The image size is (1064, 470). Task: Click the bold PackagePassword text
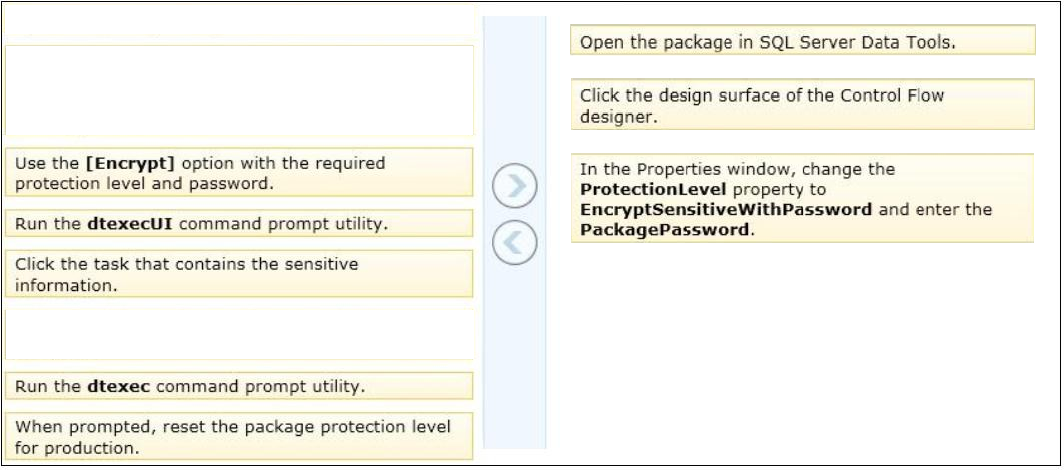[x=666, y=230]
